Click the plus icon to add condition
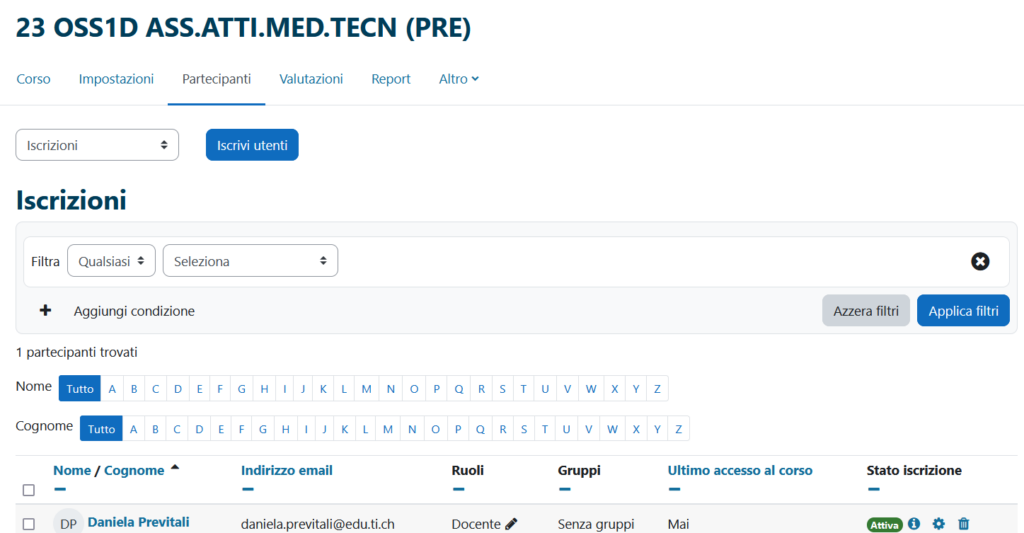This screenshot has height=533, width=1024. pos(45,310)
